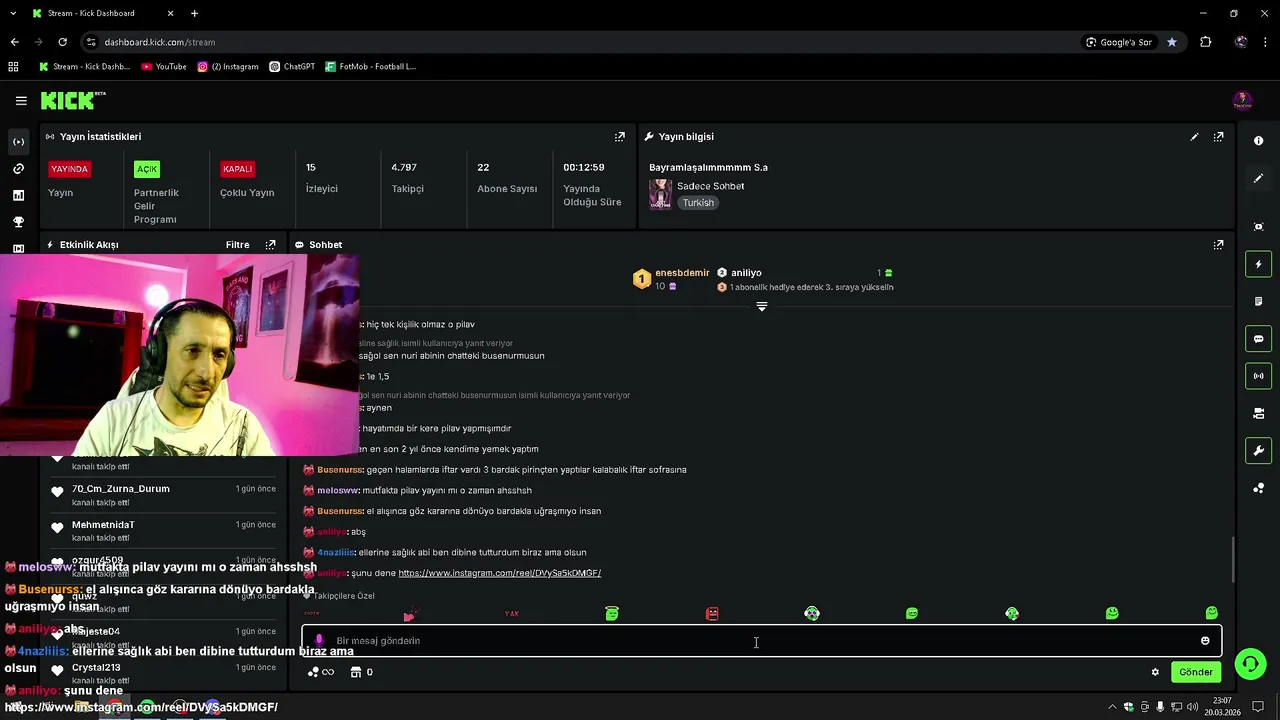The image size is (1280, 720).
Task: Toggle the wrench tools widget in right sidebar
Action: [1258, 451]
